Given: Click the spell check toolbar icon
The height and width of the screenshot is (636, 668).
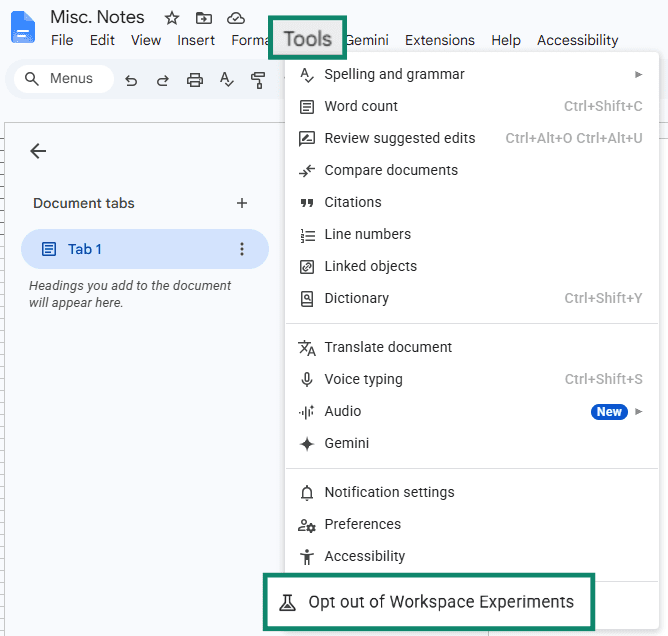Looking at the screenshot, I should (226, 80).
